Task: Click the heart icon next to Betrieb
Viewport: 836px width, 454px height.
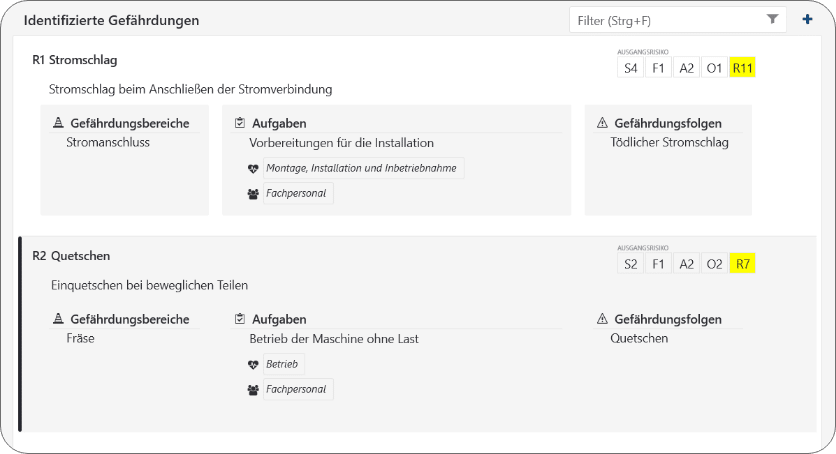Action: [253, 365]
